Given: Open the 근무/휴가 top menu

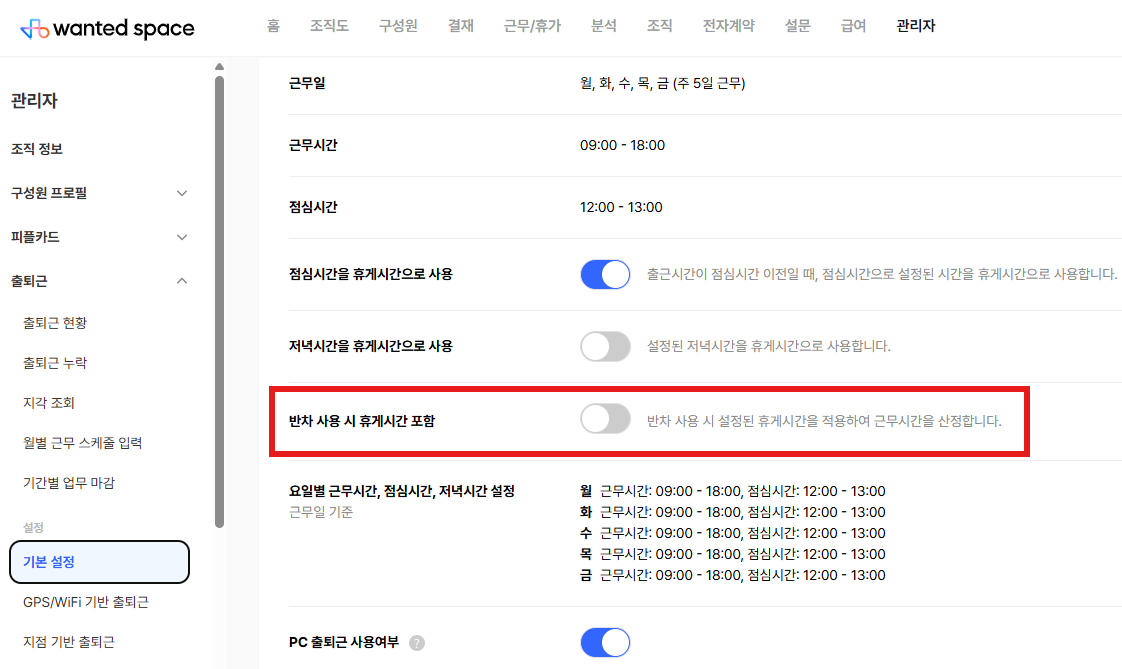Looking at the screenshot, I should tap(532, 26).
